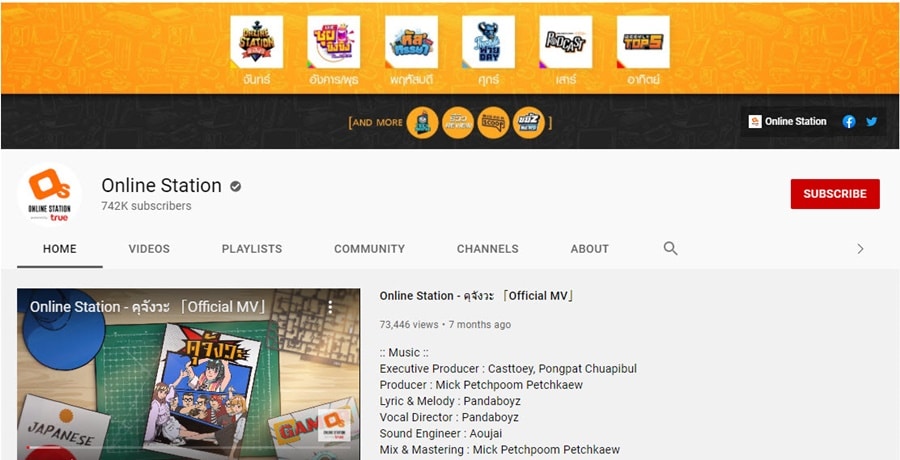Screen dimensions: 900x460
Task: Switch to the HOME tab
Action: click(60, 249)
